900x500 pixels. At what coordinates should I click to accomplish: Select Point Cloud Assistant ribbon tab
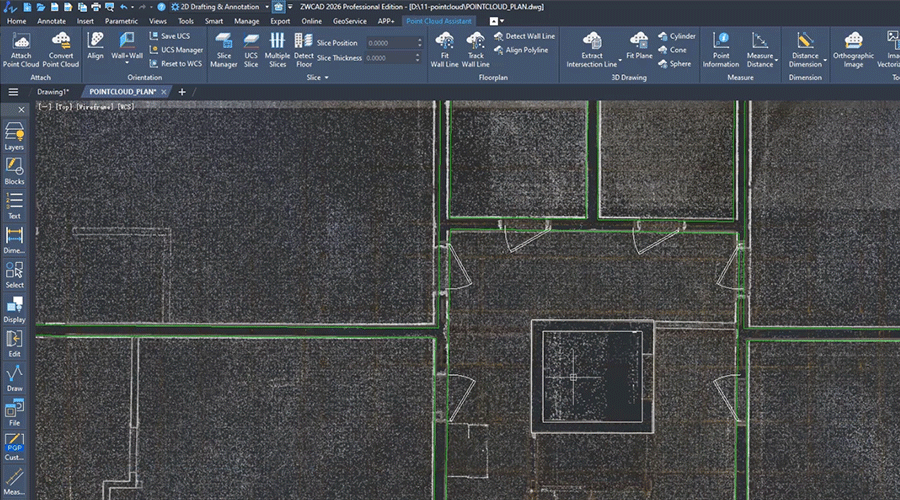439,21
